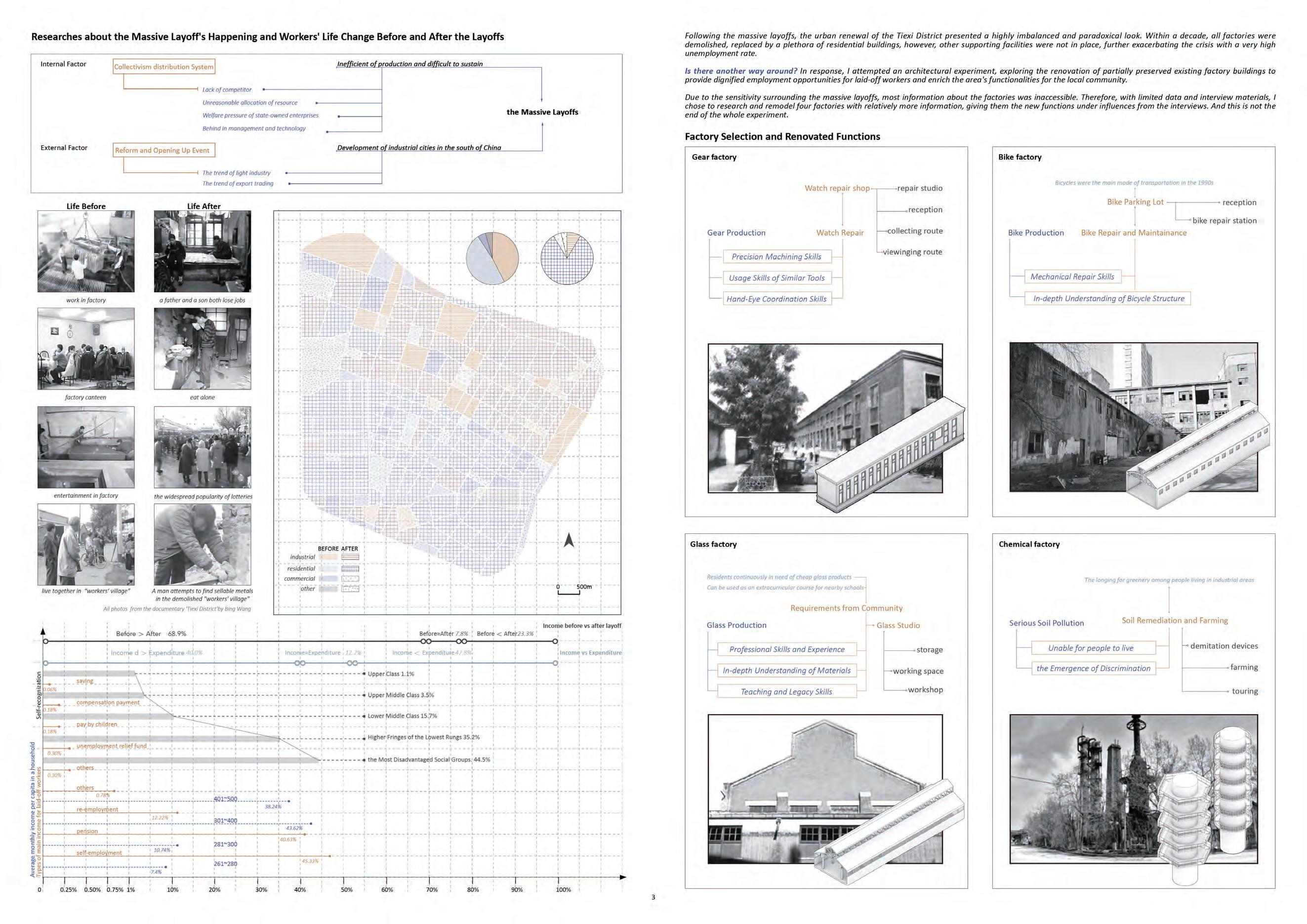Click the 500m scale bar
The height and width of the screenshot is (924, 1307).
(x=569, y=592)
